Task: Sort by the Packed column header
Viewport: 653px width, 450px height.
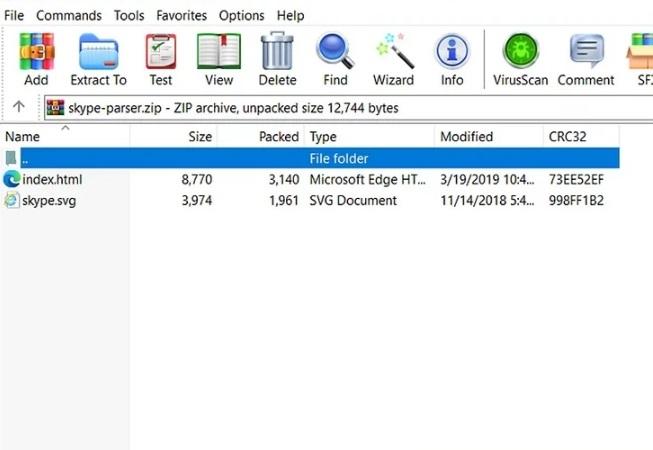Action: pos(261,136)
